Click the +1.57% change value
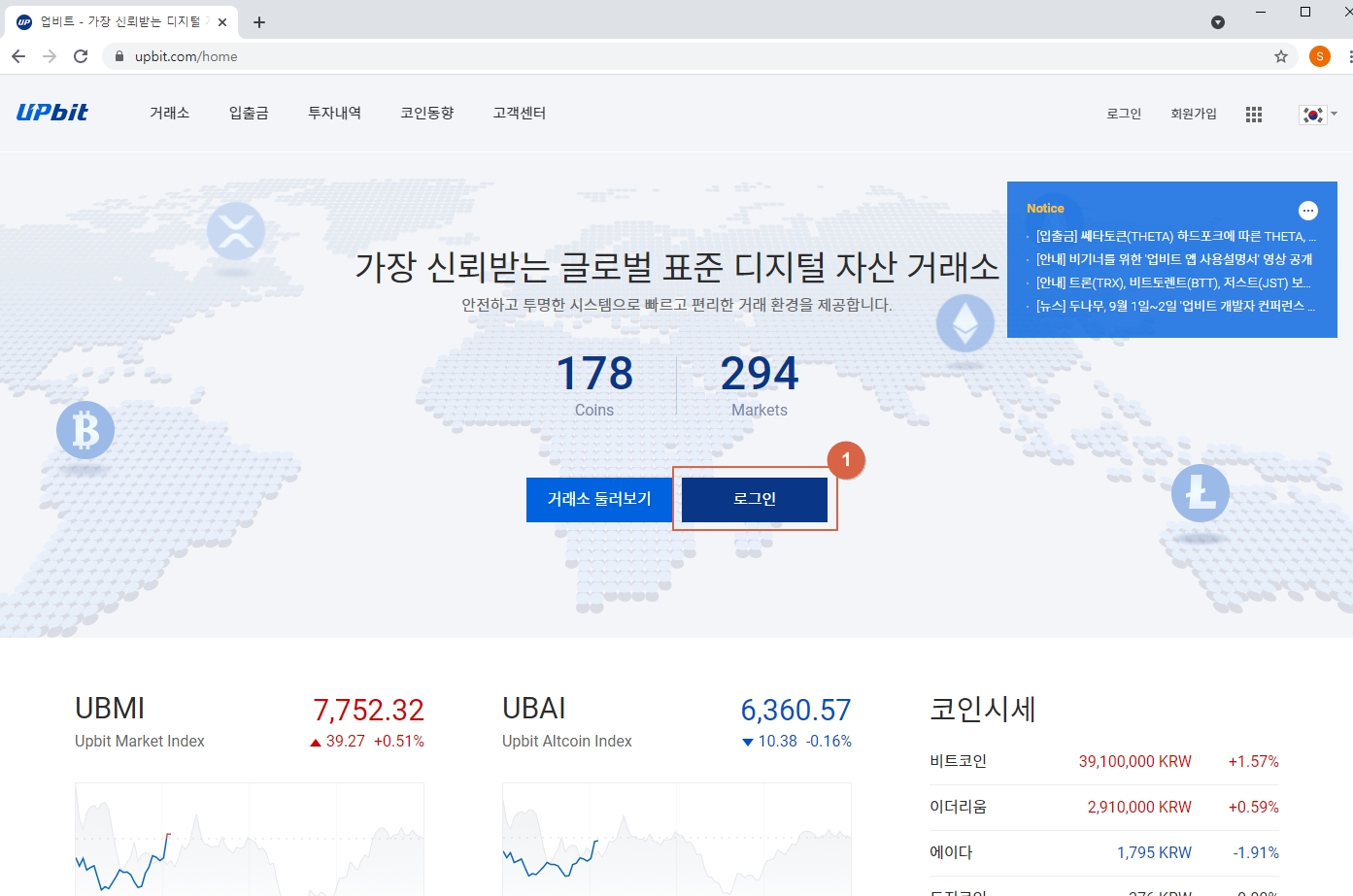 [1254, 762]
